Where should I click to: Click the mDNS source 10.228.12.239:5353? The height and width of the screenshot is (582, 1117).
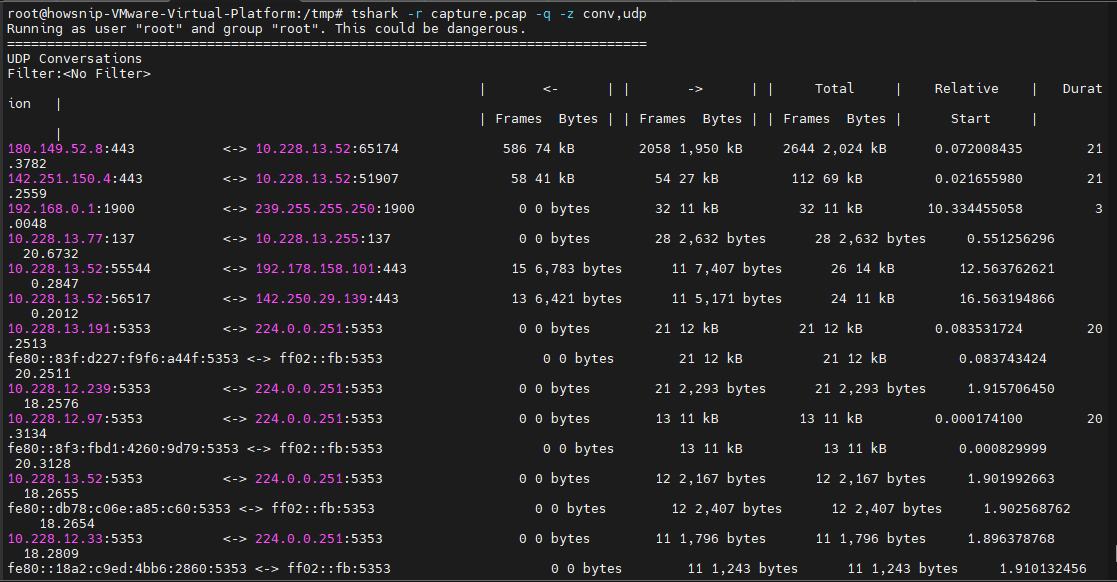[79, 388]
